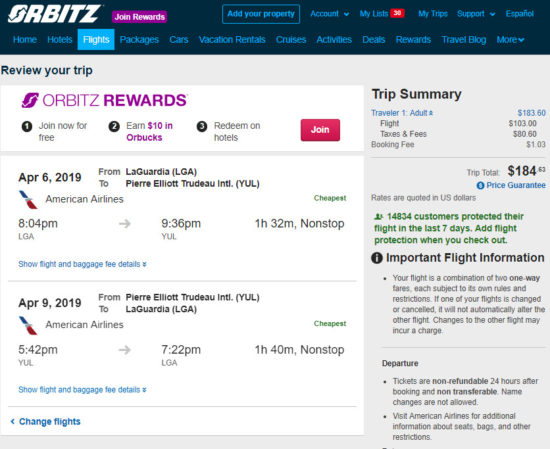Viewport: 550px width, 449px height.
Task: Click the Price Guarantee dollar icon
Action: (480, 185)
